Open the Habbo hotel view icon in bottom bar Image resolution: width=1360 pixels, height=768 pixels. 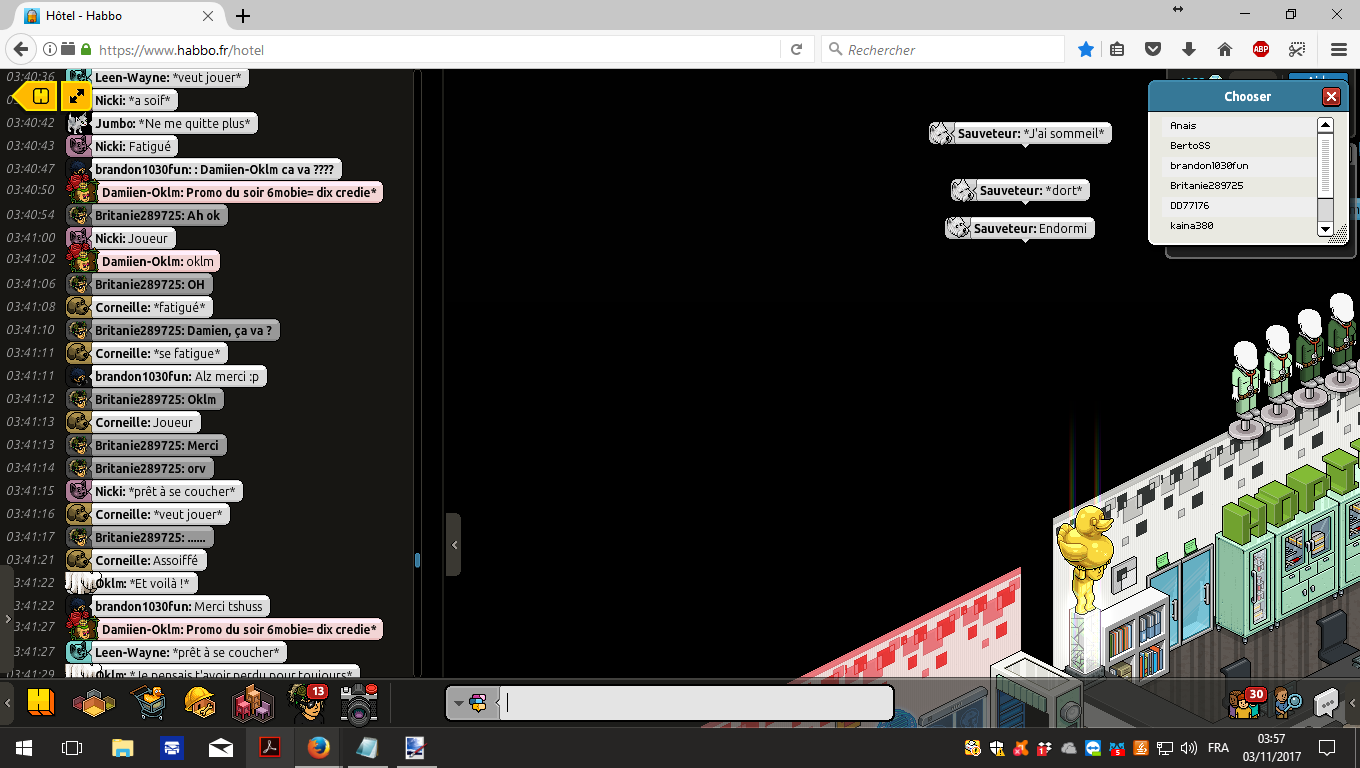tap(40, 703)
